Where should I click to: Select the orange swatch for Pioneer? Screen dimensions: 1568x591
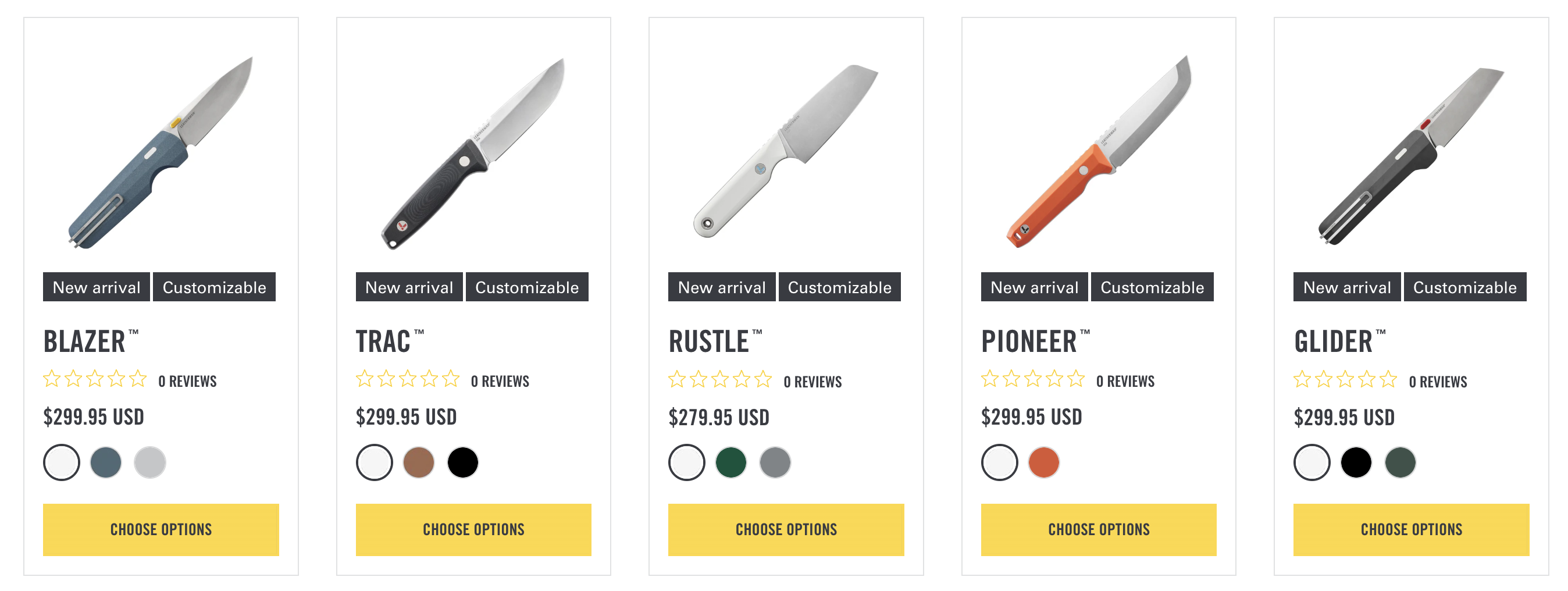point(1044,462)
